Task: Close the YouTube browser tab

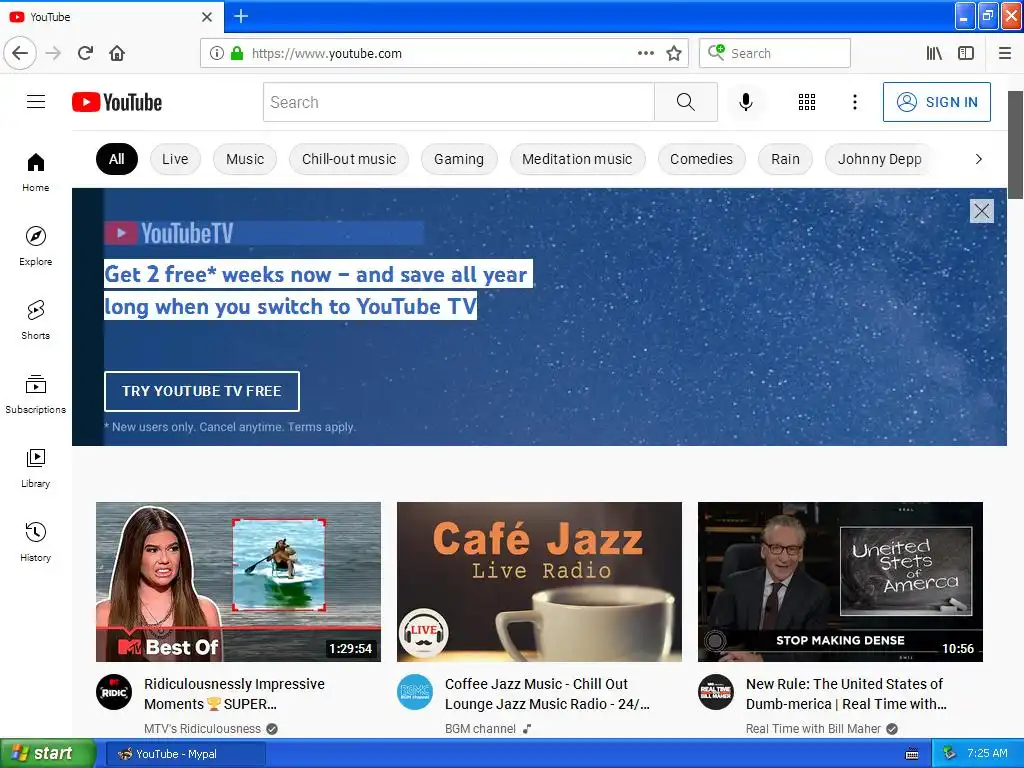Action: coord(207,16)
